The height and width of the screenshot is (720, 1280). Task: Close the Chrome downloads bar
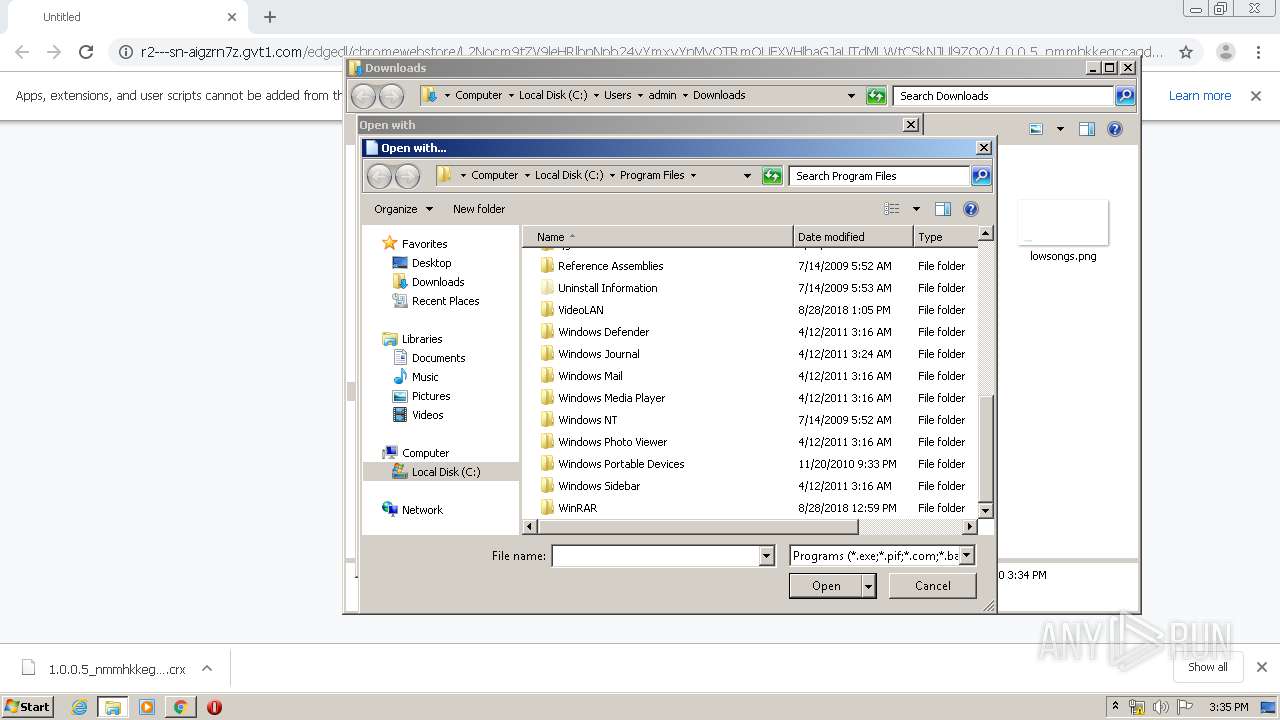coord(1261,667)
